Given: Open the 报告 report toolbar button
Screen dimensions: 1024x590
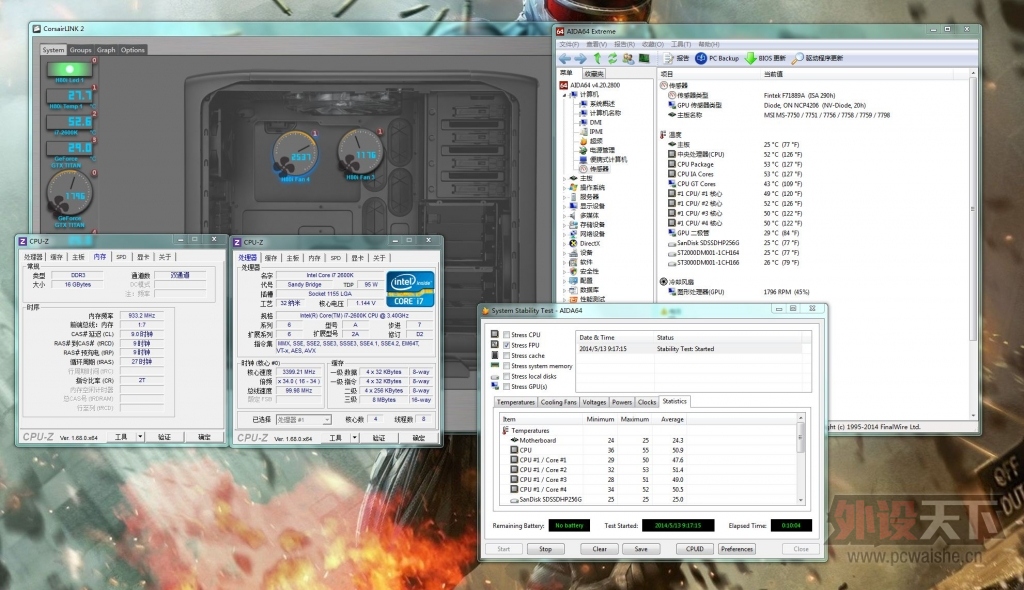Looking at the screenshot, I should pyautogui.click(x=677, y=59).
